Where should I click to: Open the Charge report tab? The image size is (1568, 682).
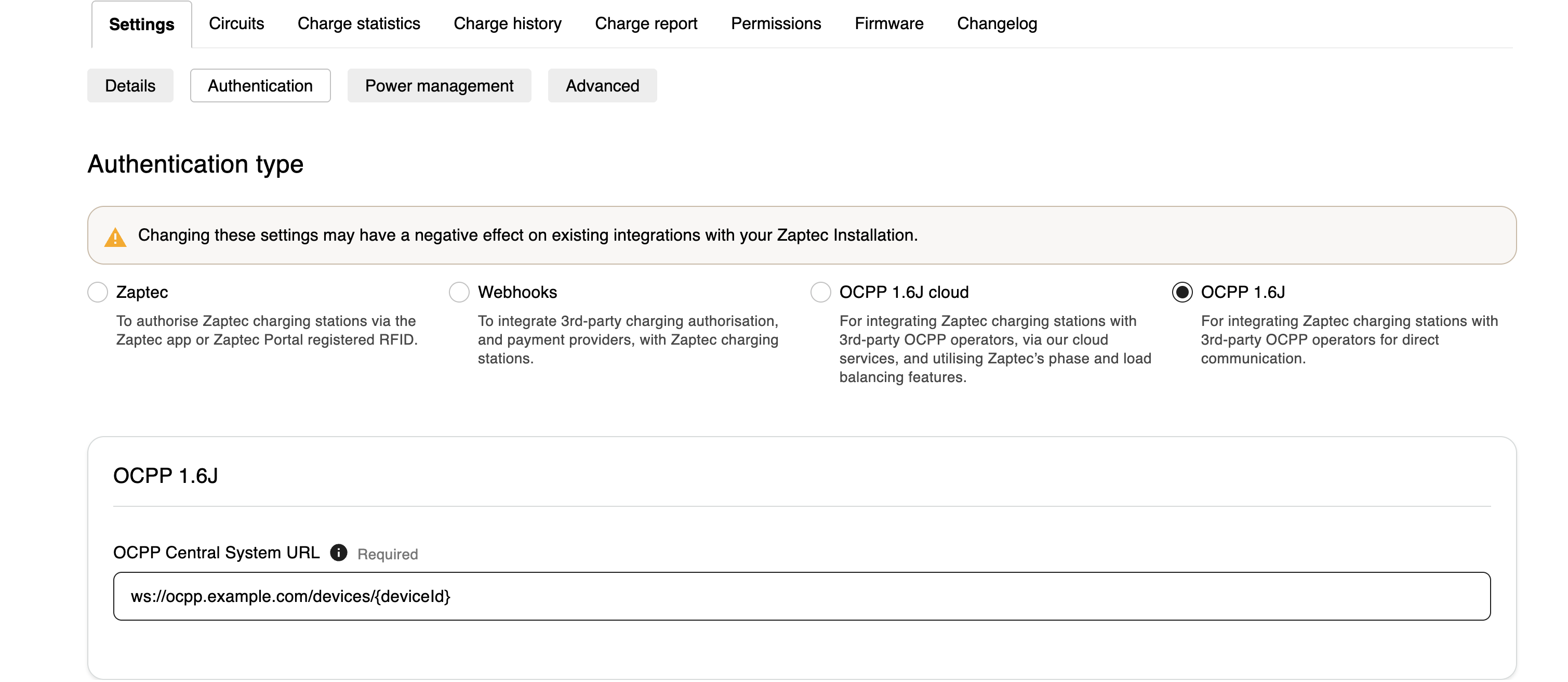pyautogui.click(x=646, y=24)
